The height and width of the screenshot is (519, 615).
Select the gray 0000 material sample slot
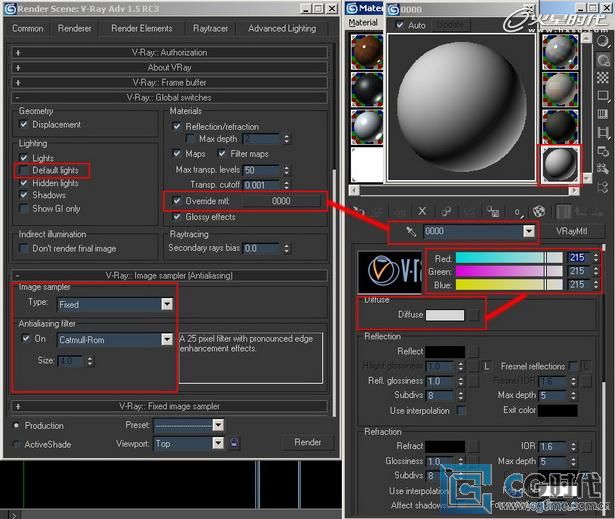[560, 164]
